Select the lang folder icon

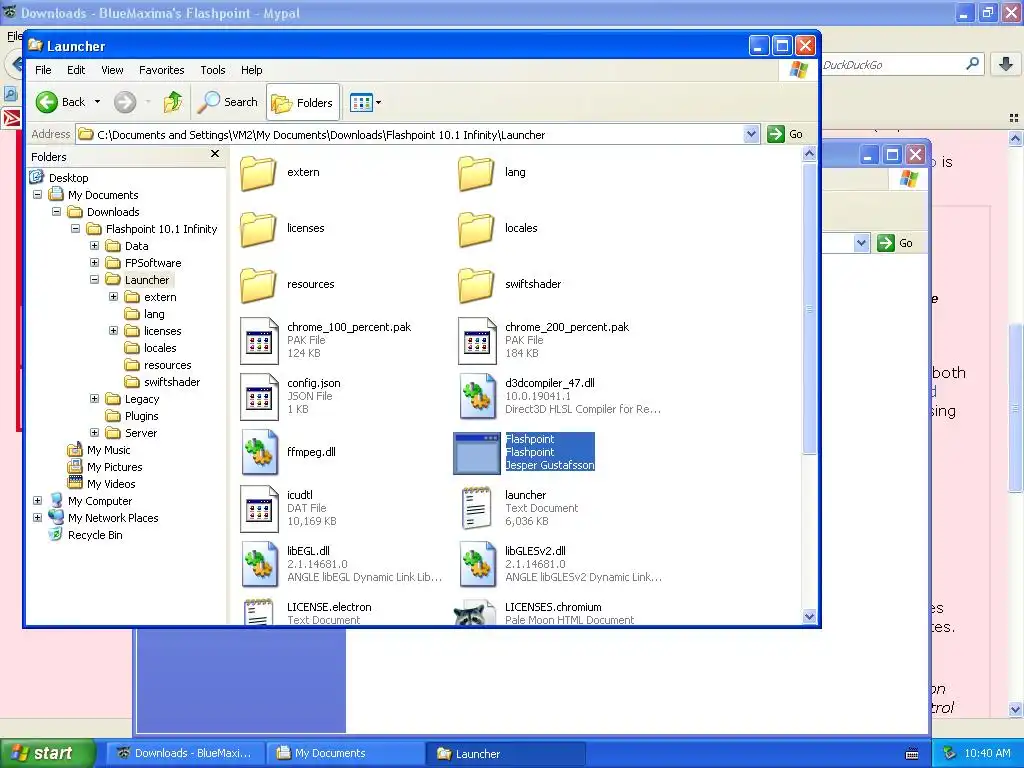pos(476,172)
